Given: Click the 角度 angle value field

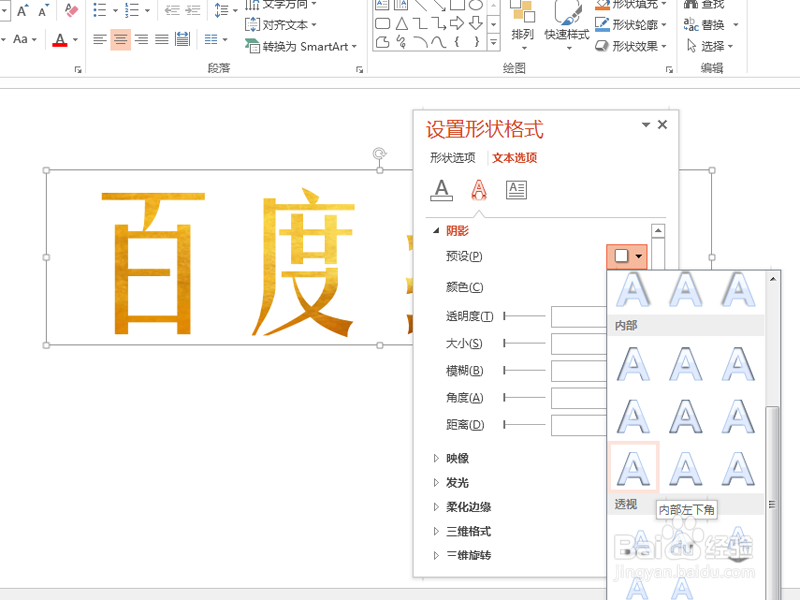Looking at the screenshot, I should 579,397.
